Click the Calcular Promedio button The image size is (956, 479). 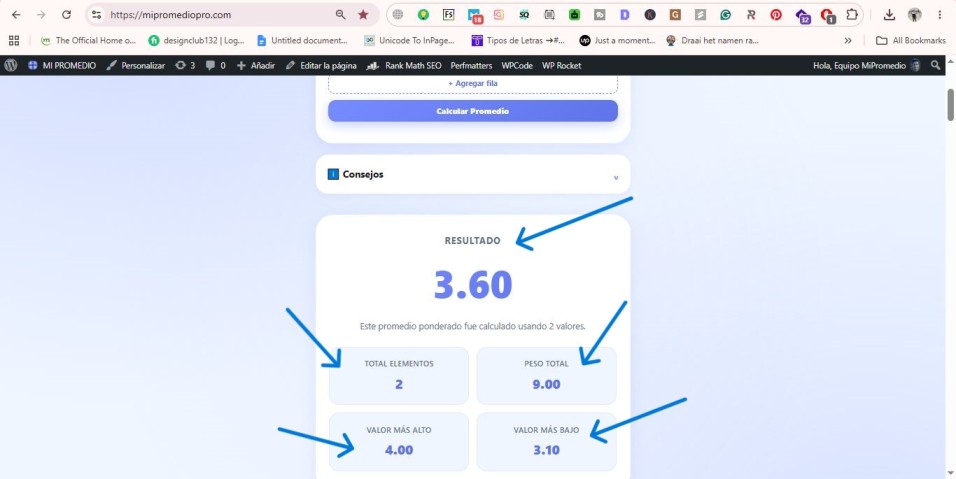tap(473, 111)
